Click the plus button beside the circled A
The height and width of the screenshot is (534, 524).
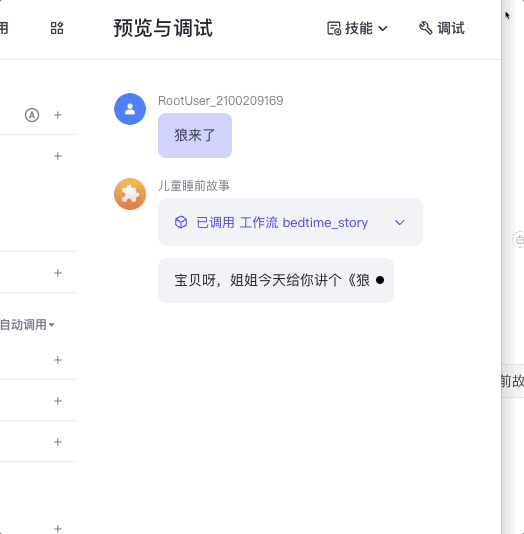click(58, 115)
